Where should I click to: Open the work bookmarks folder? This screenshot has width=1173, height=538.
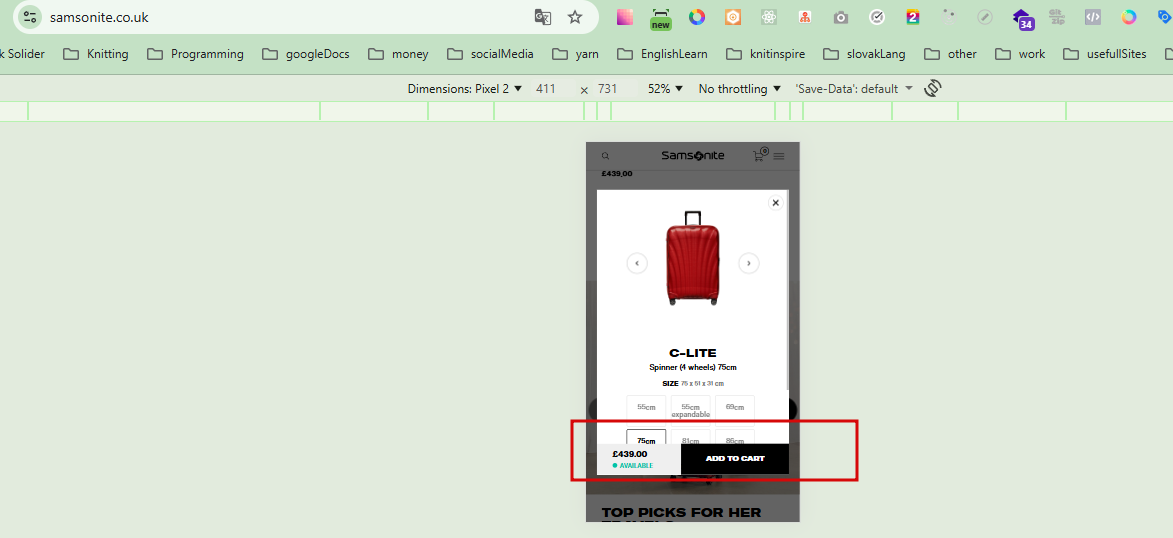coord(1020,54)
